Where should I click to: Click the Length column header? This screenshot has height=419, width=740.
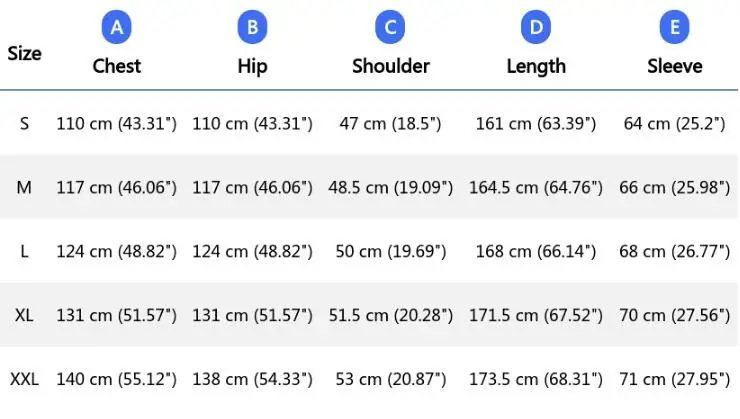tap(536, 66)
